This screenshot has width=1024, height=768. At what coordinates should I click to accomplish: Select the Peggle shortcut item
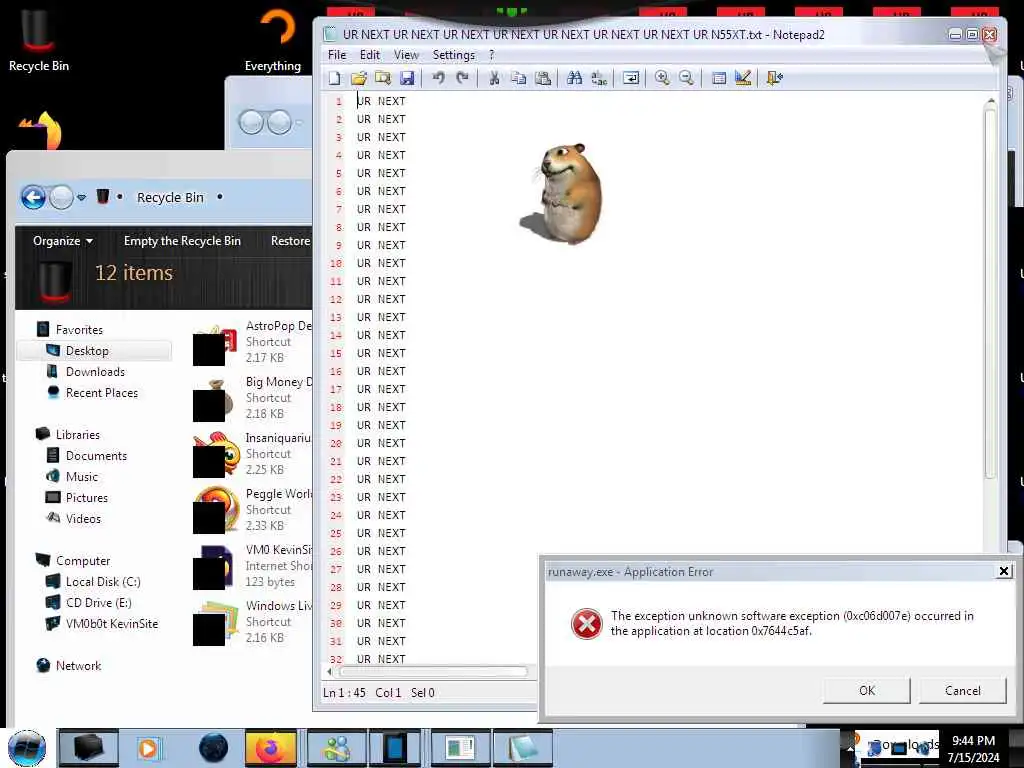point(252,509)
